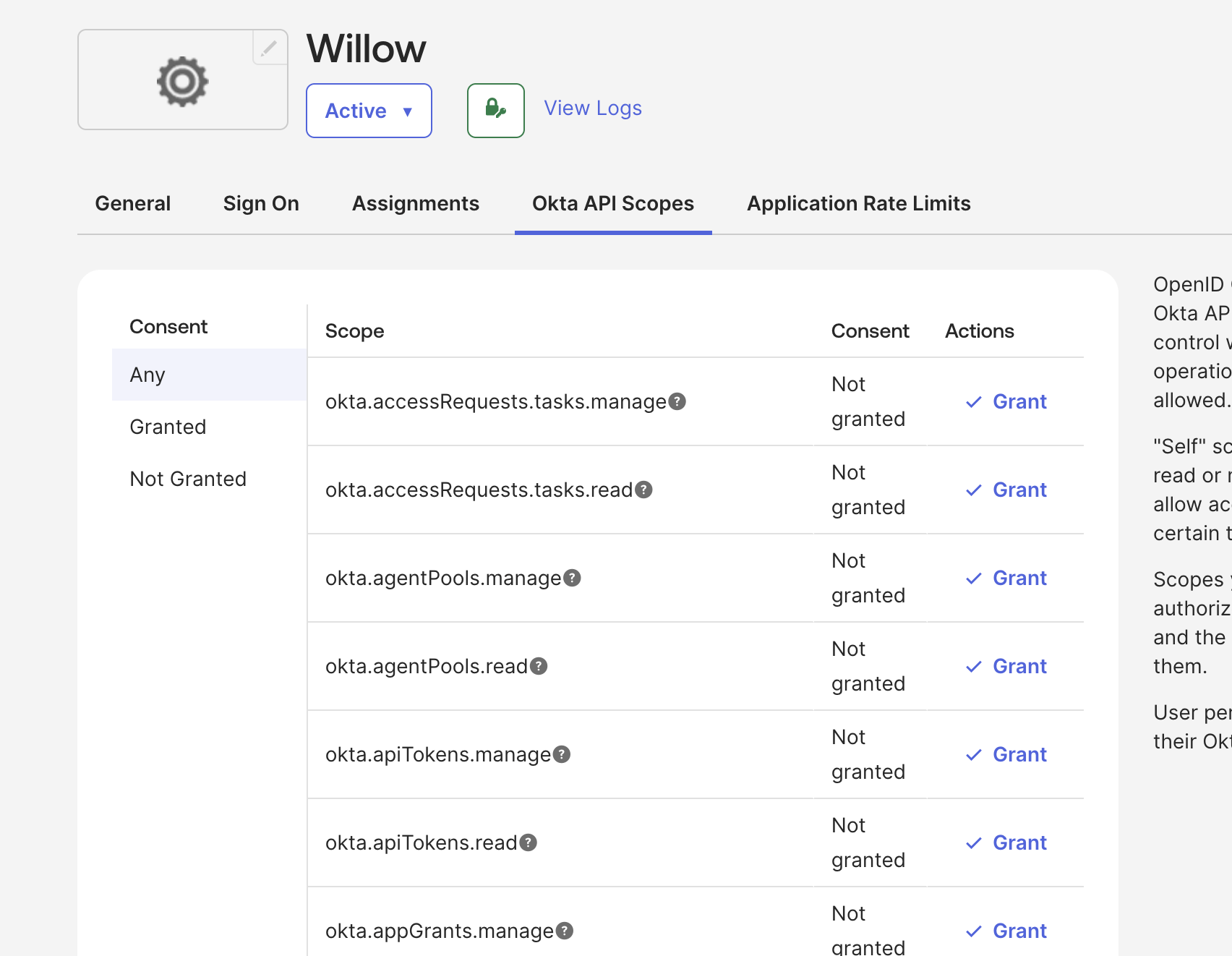Click the okta.accessRequests.tasks.manage scope name
The width and height of the screenshot is (1232, 956).
click(496, 401)
